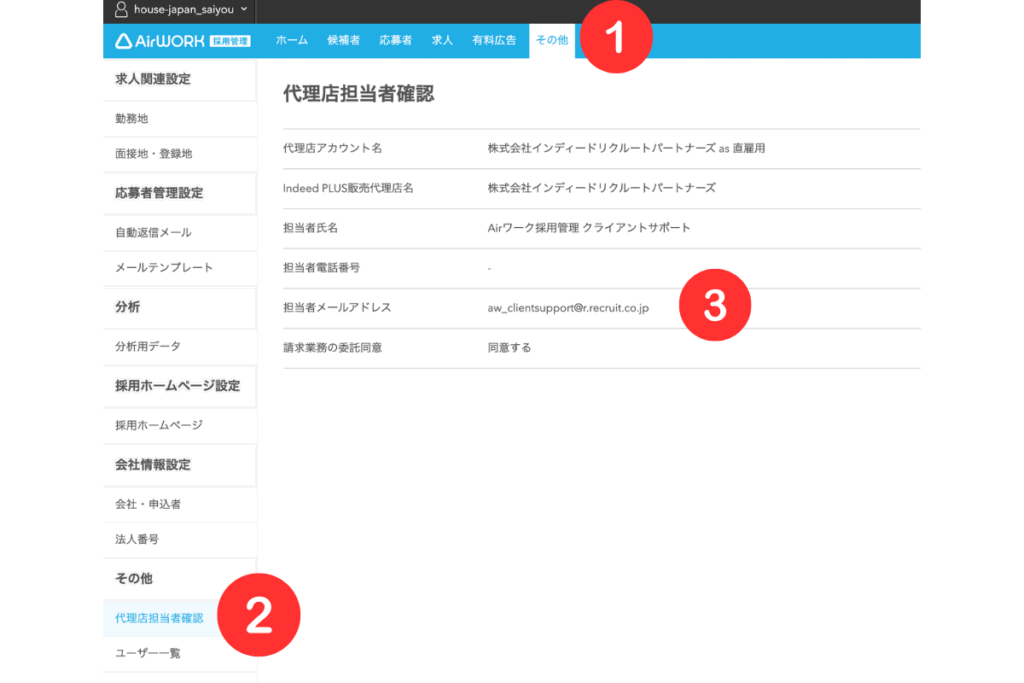
Task: Go to the 有料広告 tab
Action: click(x=494, y=40)
